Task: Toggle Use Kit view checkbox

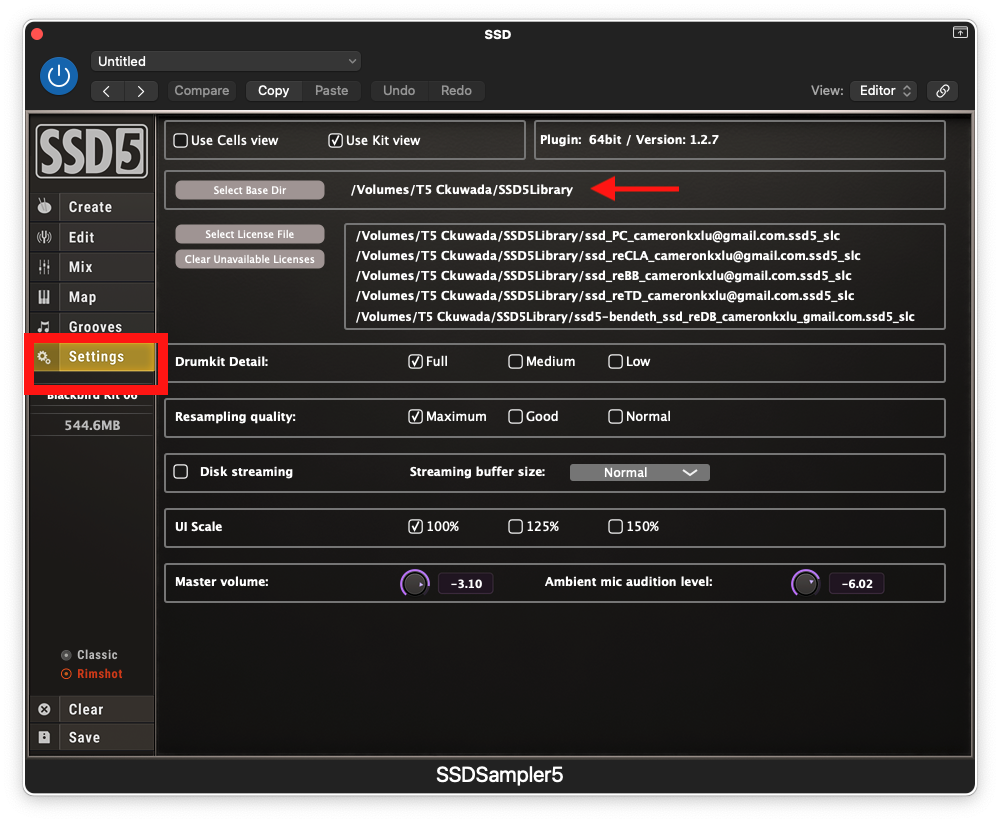Action: click(335, 140)
